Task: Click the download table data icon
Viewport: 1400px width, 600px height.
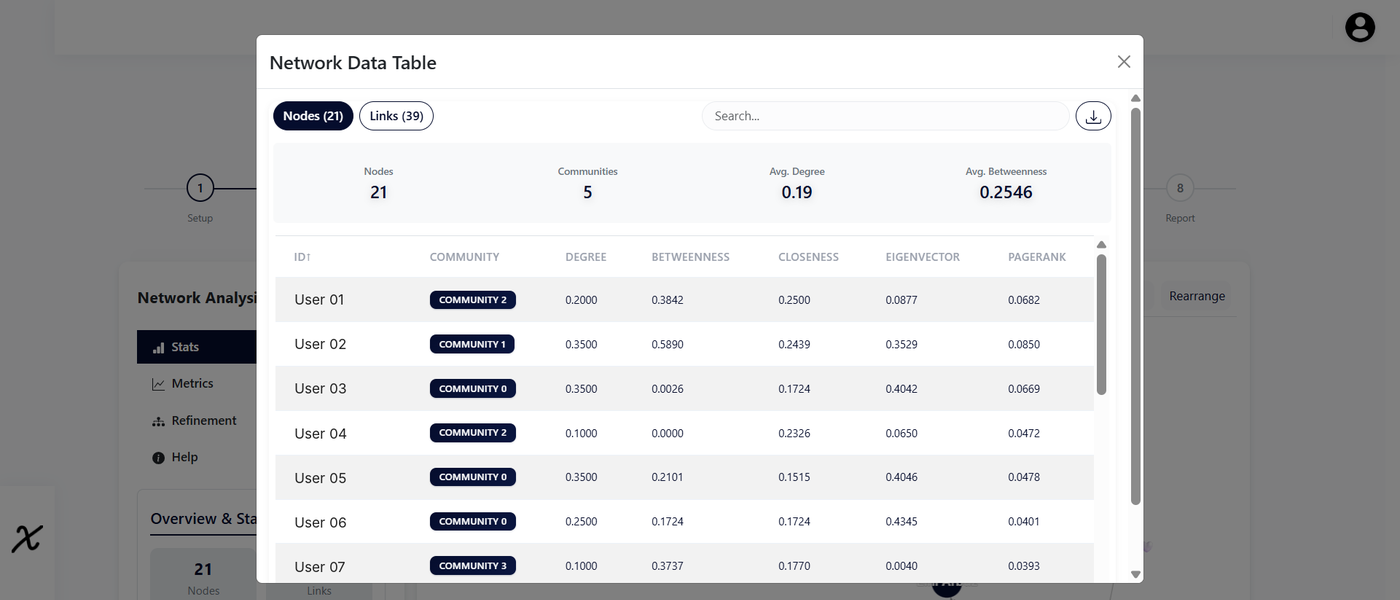Action: point(1093,116)
